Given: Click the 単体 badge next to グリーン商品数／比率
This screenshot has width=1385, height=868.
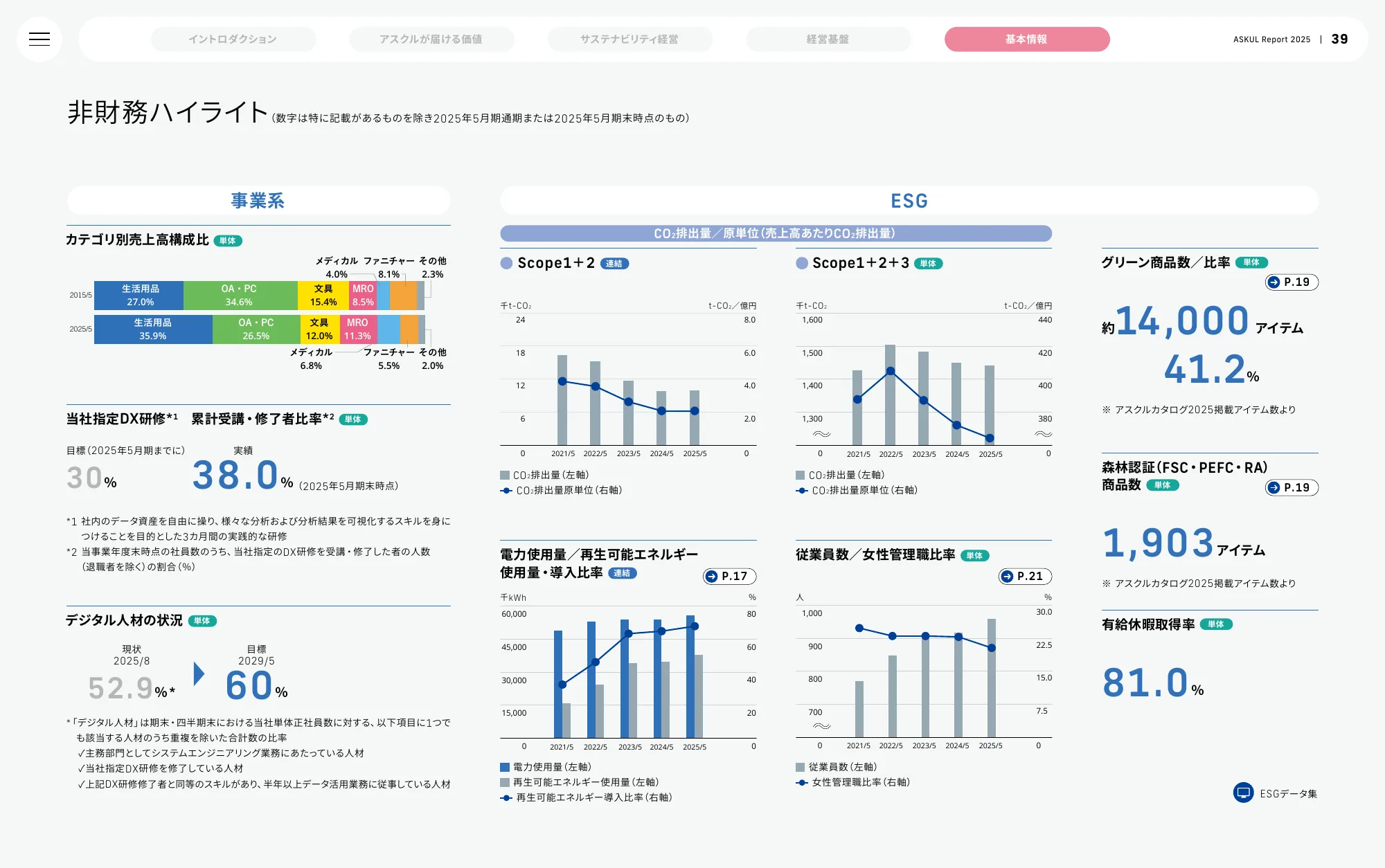Looking at the screenshot, I should (1251, 262).
